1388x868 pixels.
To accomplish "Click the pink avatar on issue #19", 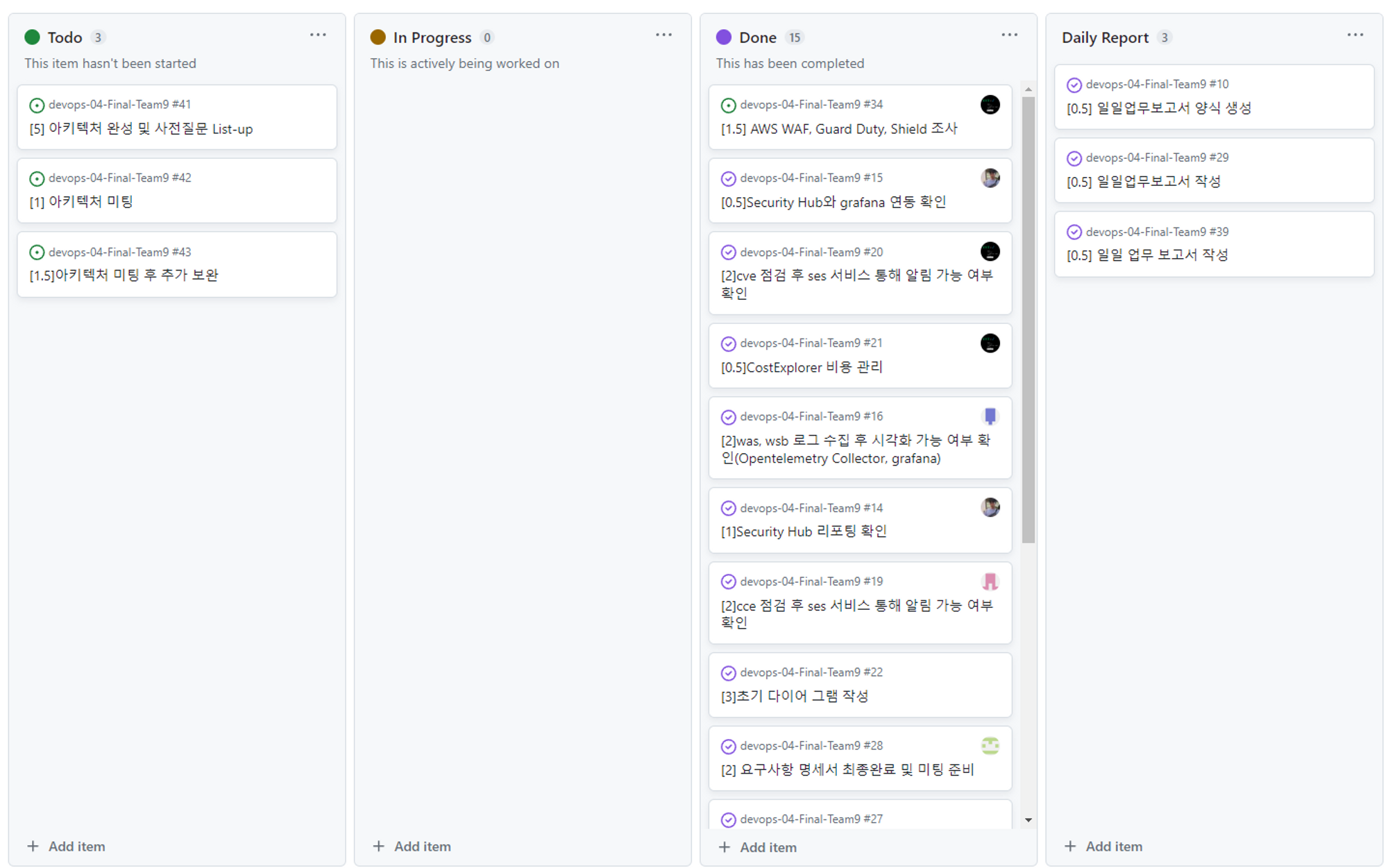I will [x=990, y=581].
